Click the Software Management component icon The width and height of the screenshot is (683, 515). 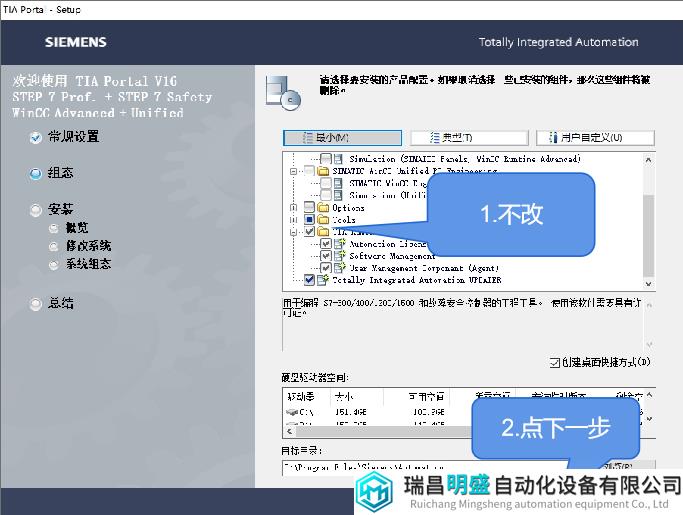pyautogui.click(x=339, y=255)
